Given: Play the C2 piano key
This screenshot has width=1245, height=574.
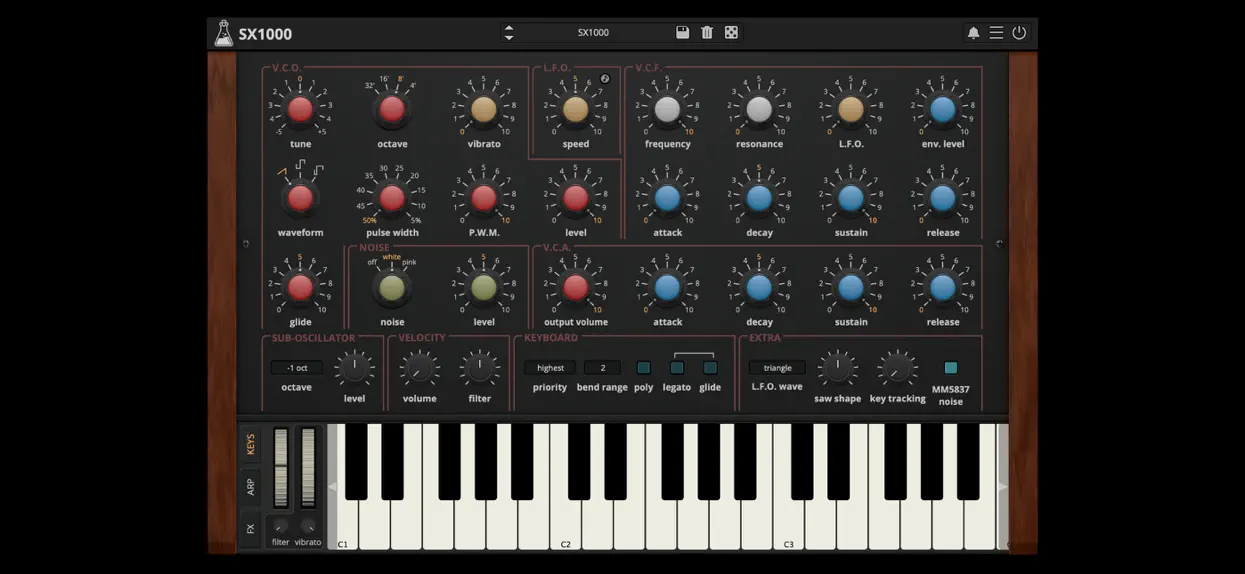Looking at the screenshot, I should point(566,525).
